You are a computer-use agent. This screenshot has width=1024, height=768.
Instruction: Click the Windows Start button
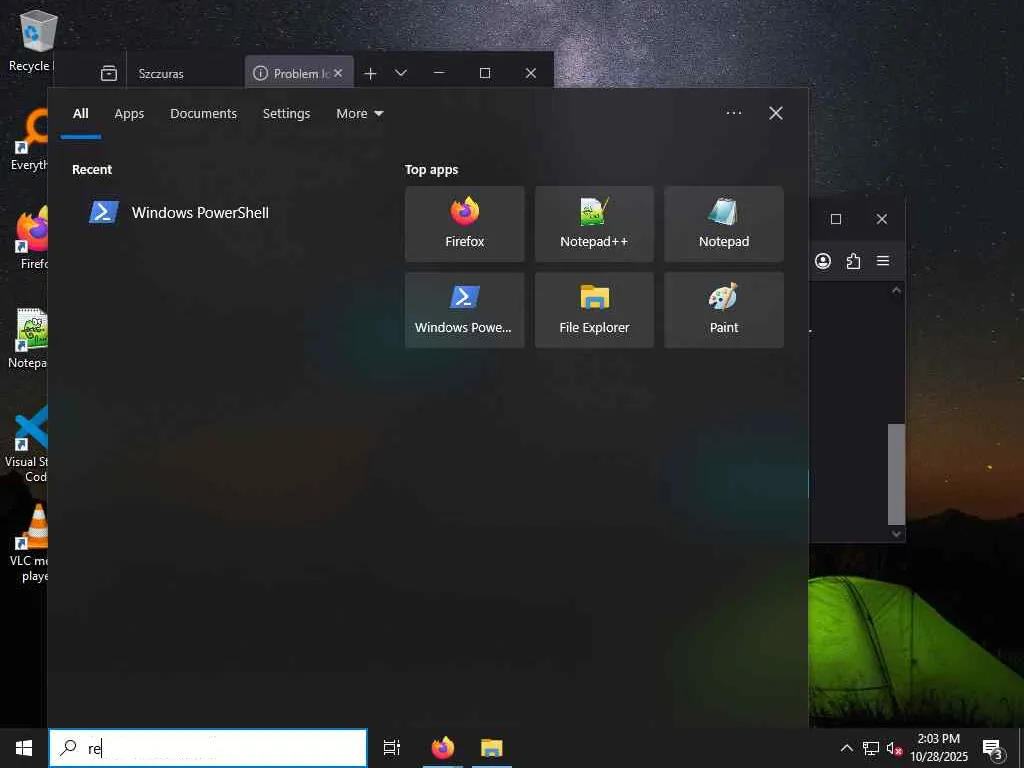24,748
